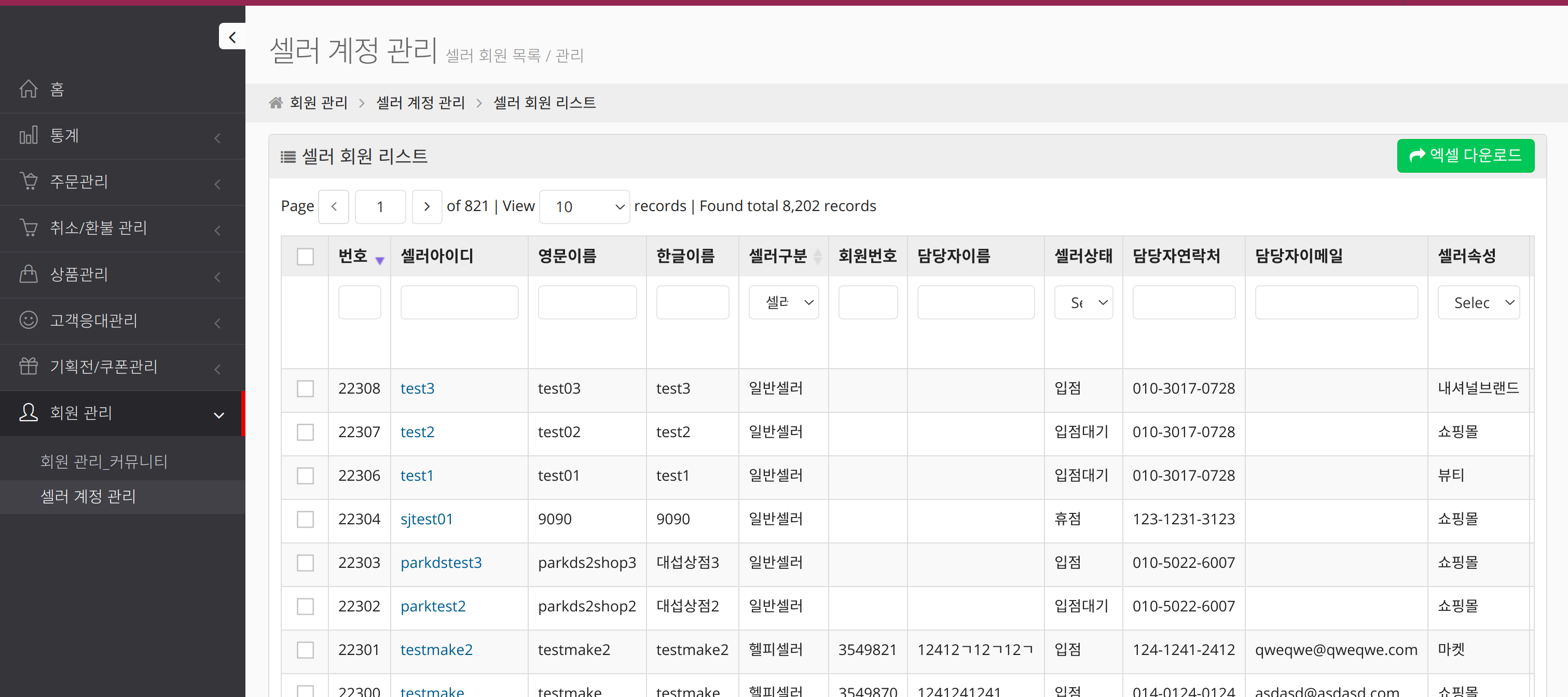Open 회원 관리_커뮤니티 submenu item

(103, 462)
